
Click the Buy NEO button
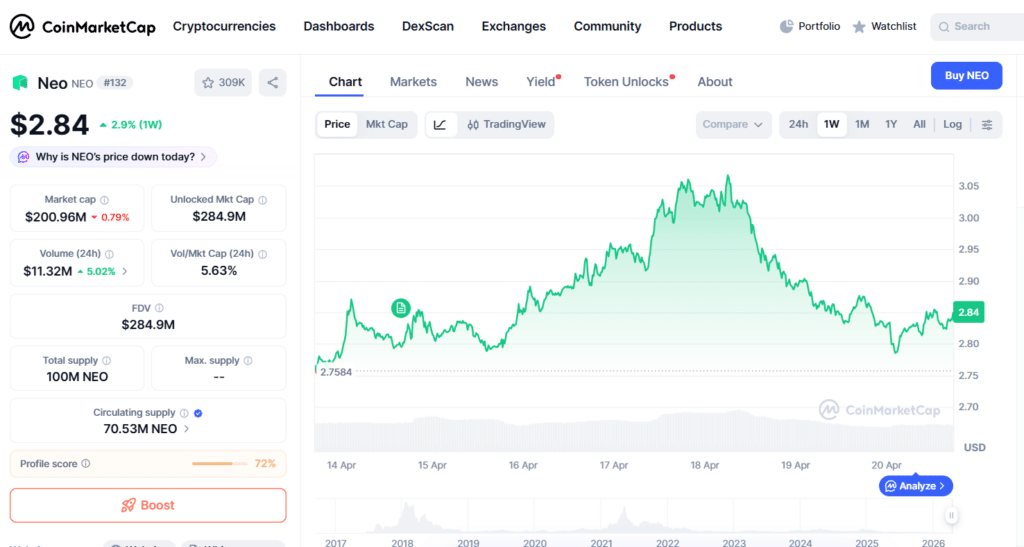[966, 76]
